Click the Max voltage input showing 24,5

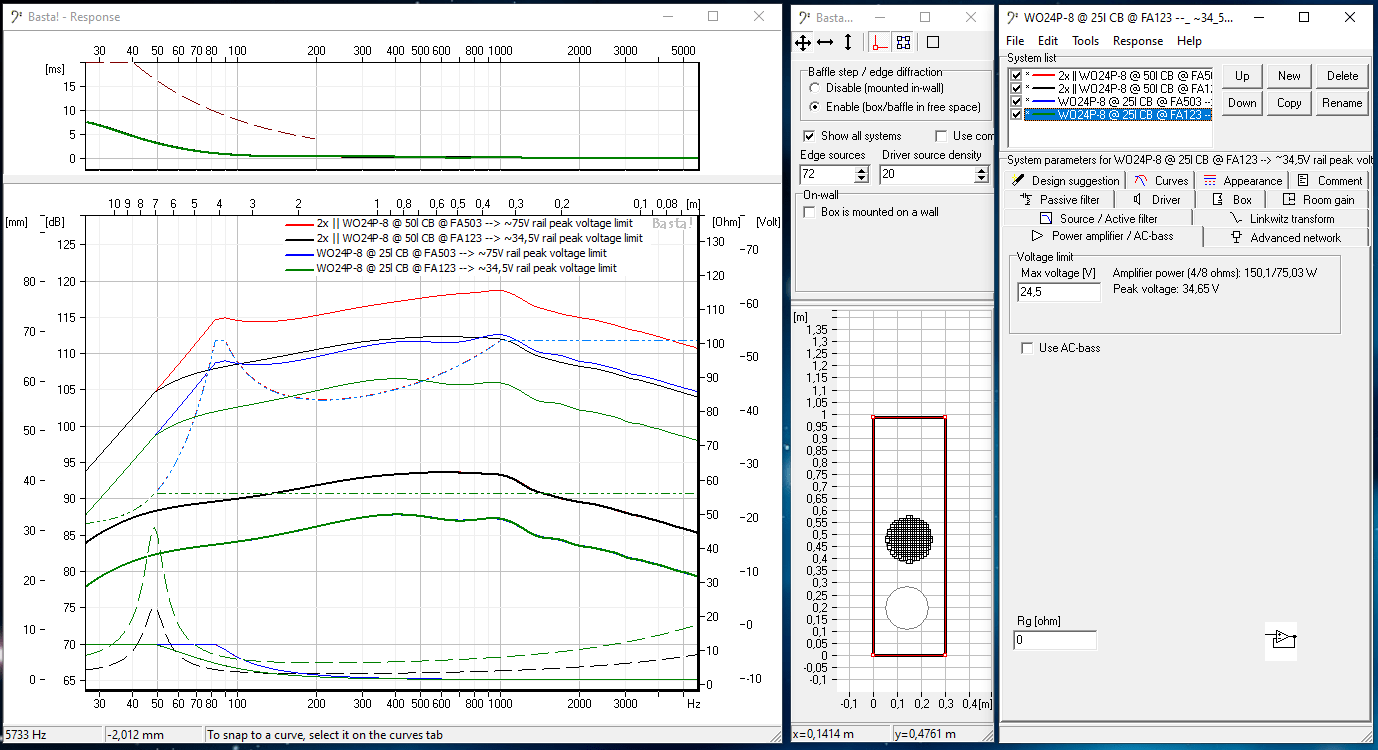click(x=1058, y=292)
